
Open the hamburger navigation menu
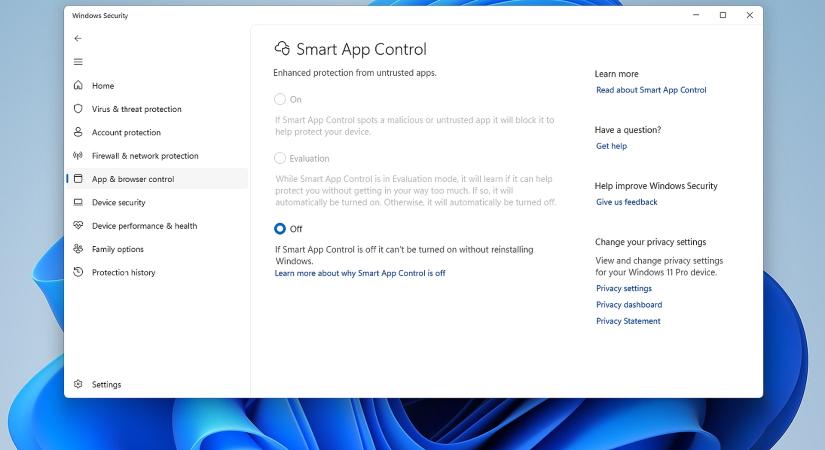(78, 62)
